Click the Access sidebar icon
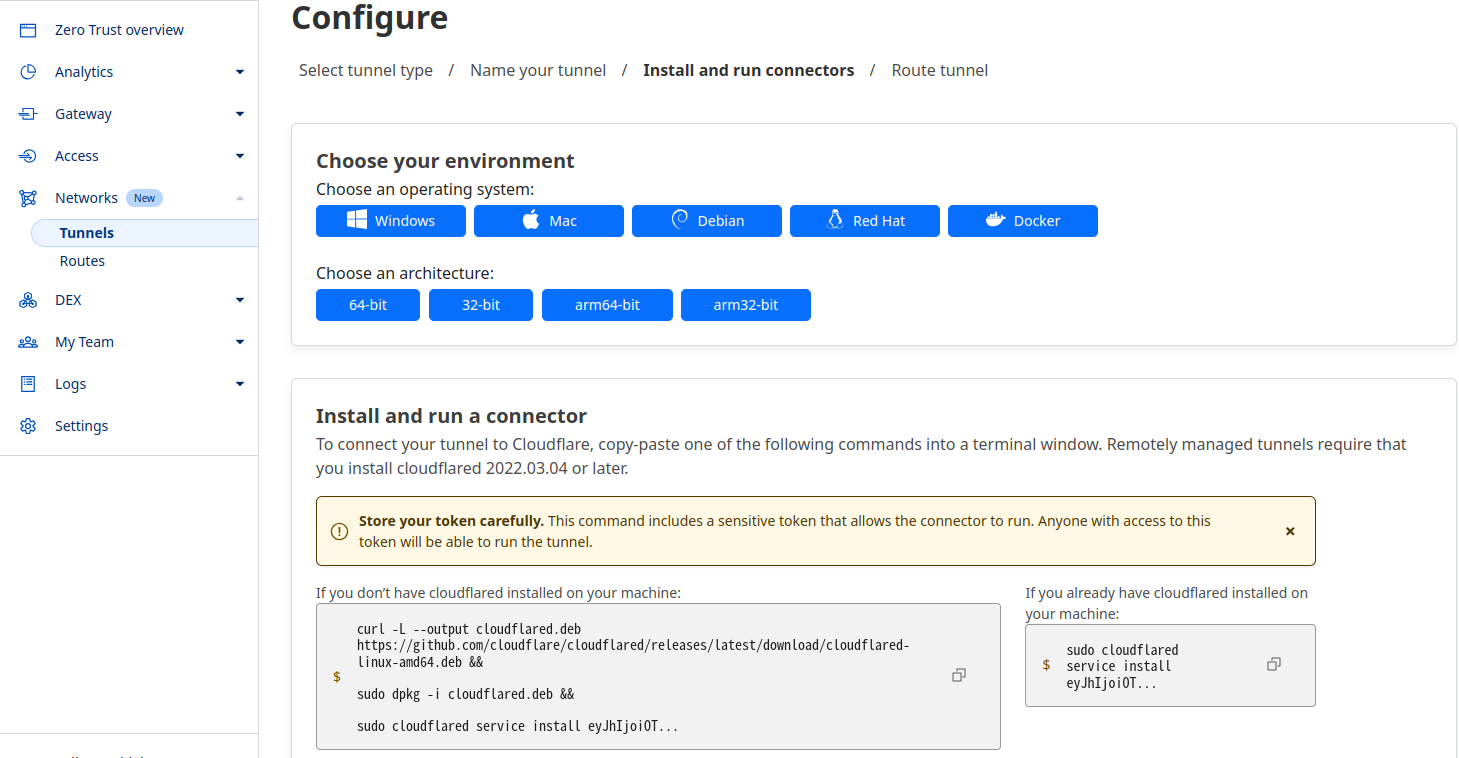This screenshot has width=1459, height=758. (28, 156)
